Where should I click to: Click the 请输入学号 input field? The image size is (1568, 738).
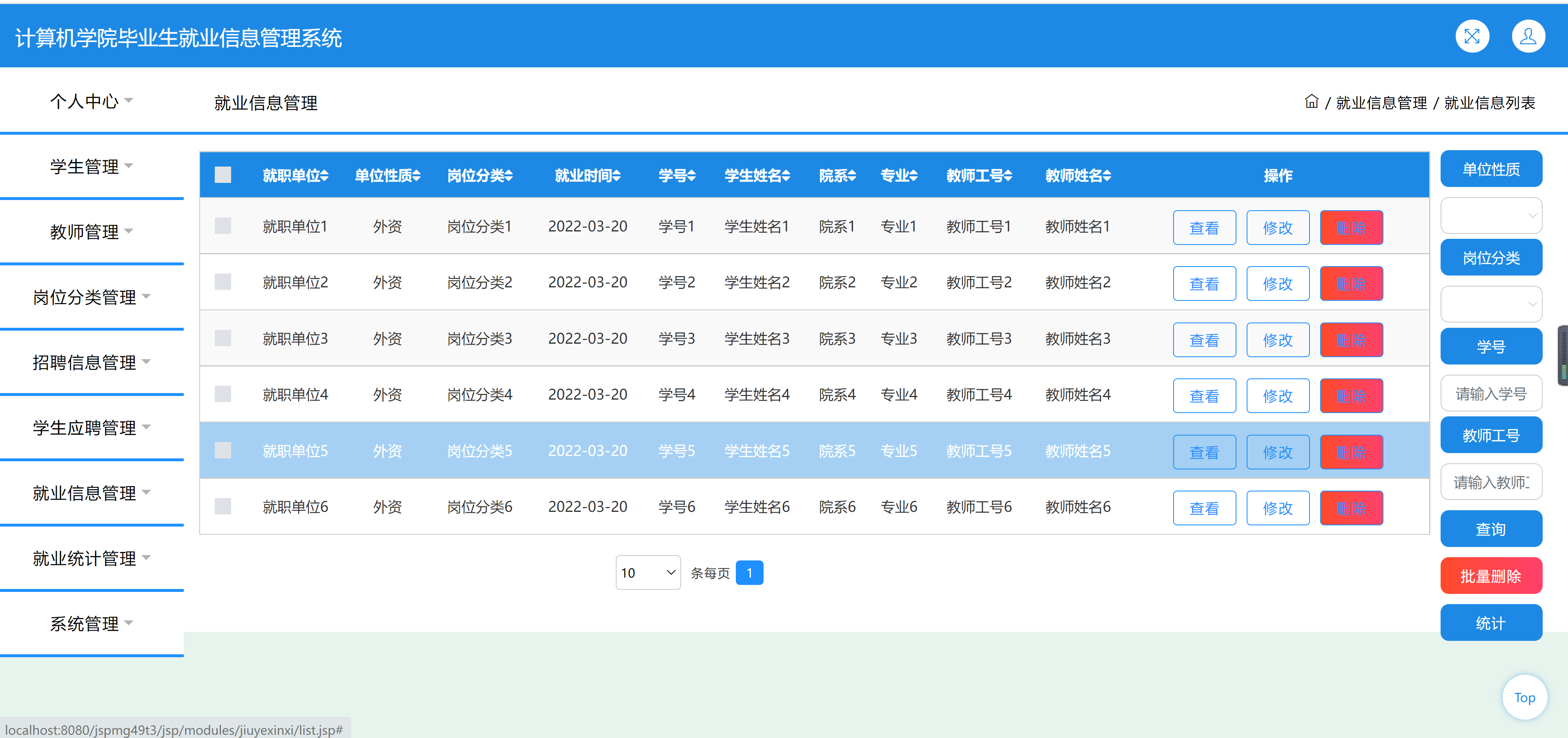(1491, 393)
